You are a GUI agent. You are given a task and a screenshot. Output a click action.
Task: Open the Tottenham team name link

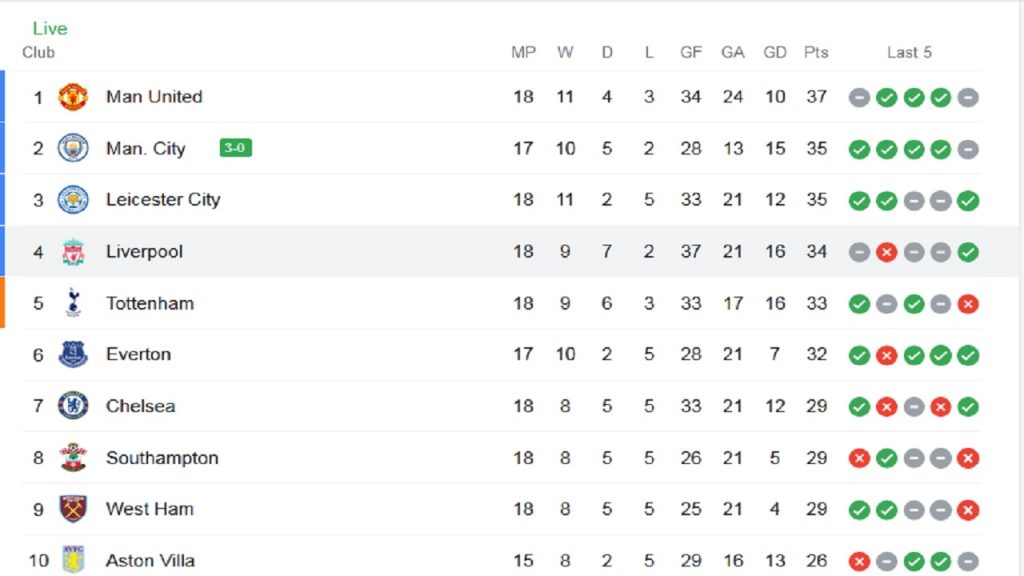150,303
